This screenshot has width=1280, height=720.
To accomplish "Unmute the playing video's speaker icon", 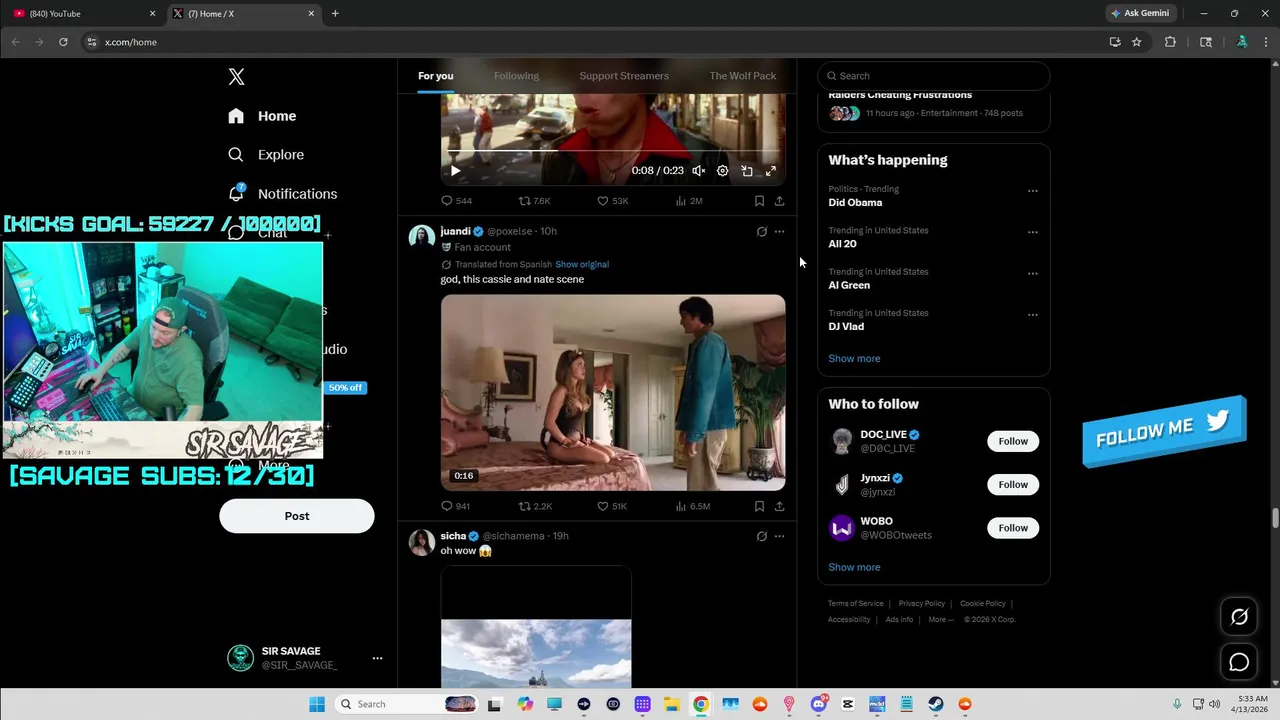I will (699, 171).
